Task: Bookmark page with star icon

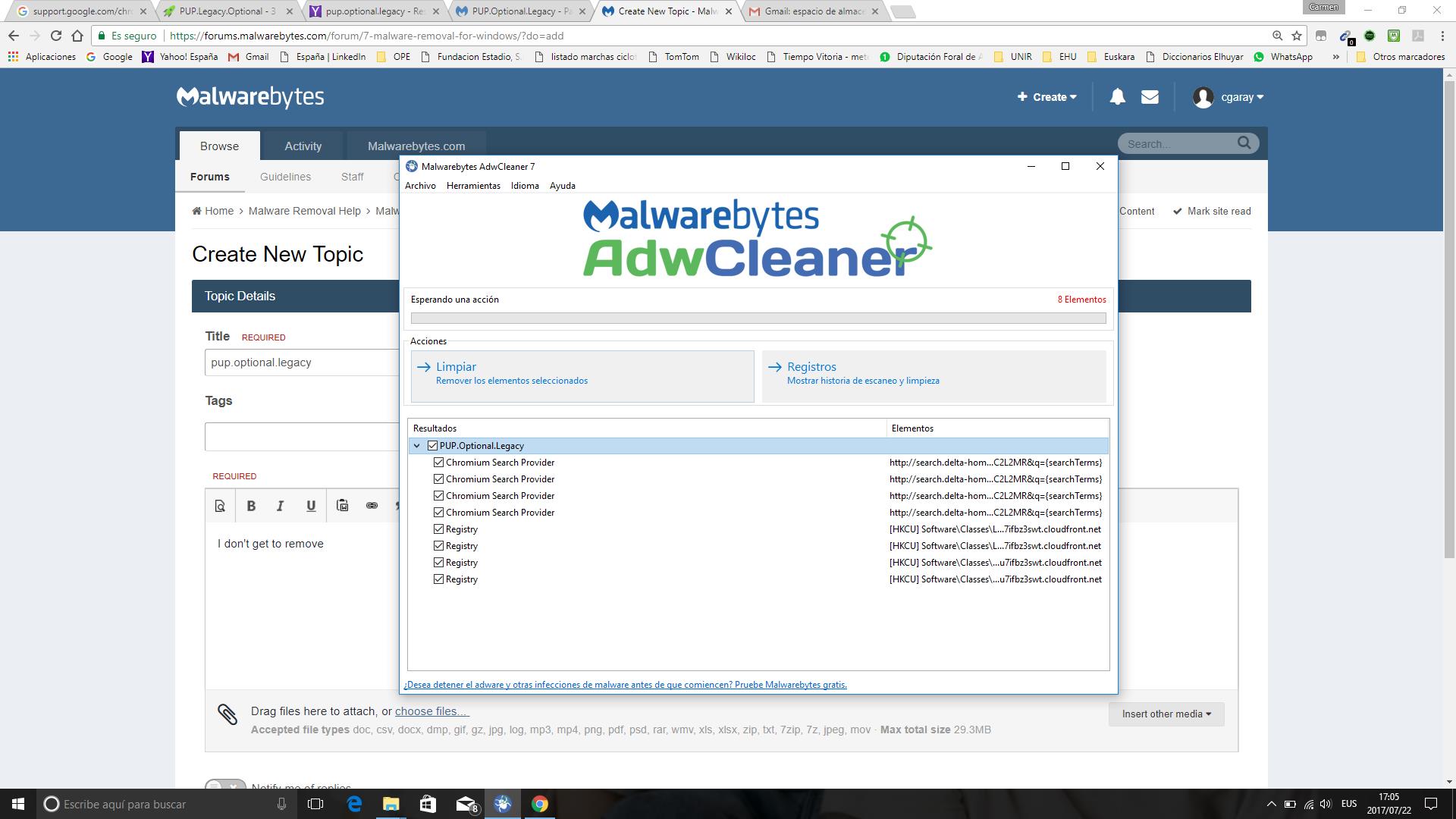Action: 1297,36
